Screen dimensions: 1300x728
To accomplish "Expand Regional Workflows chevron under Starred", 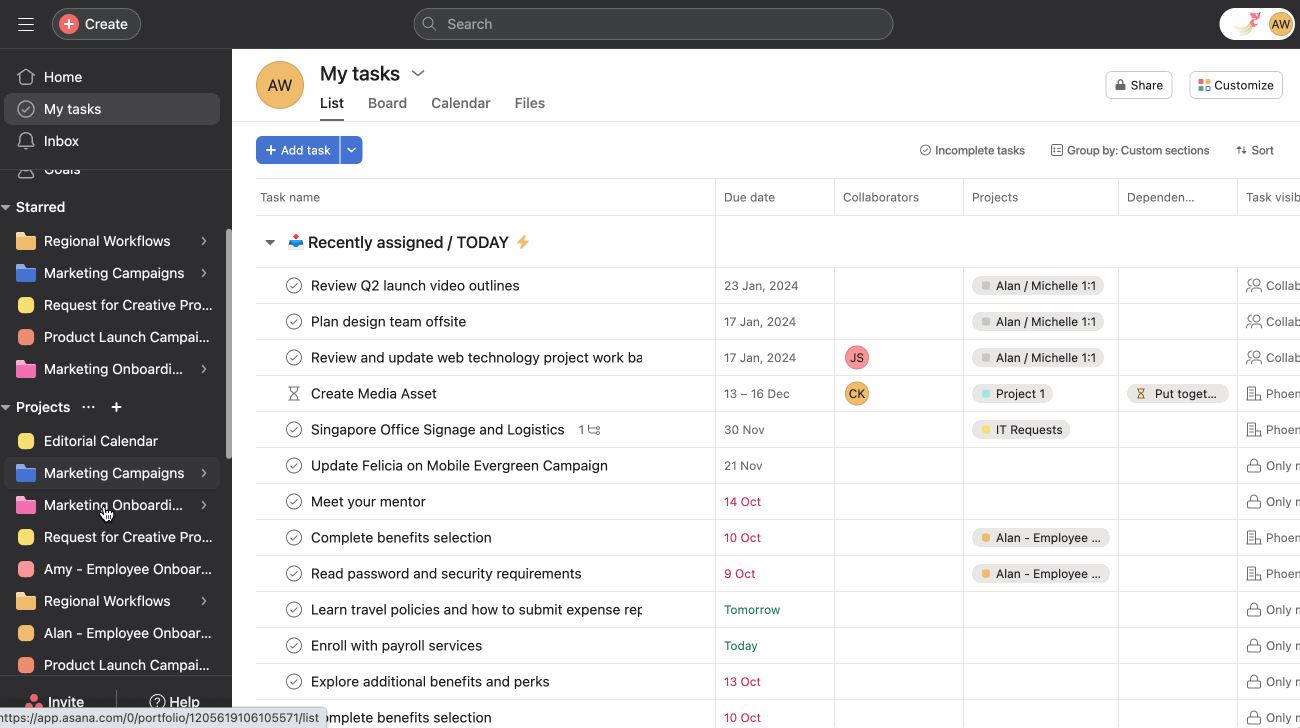I will [x=204, y=241].
